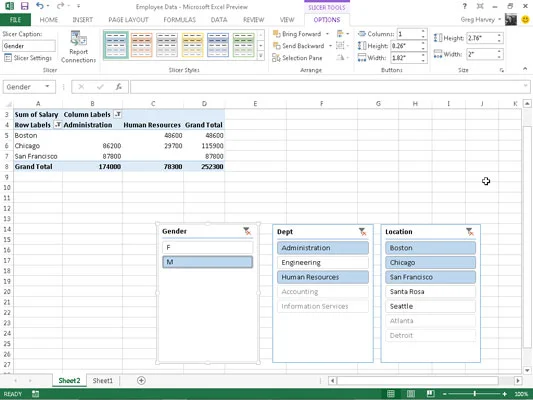Open Column Labels filter dropdown
This screenshot has width=533, height=400.
click(118, 114)
